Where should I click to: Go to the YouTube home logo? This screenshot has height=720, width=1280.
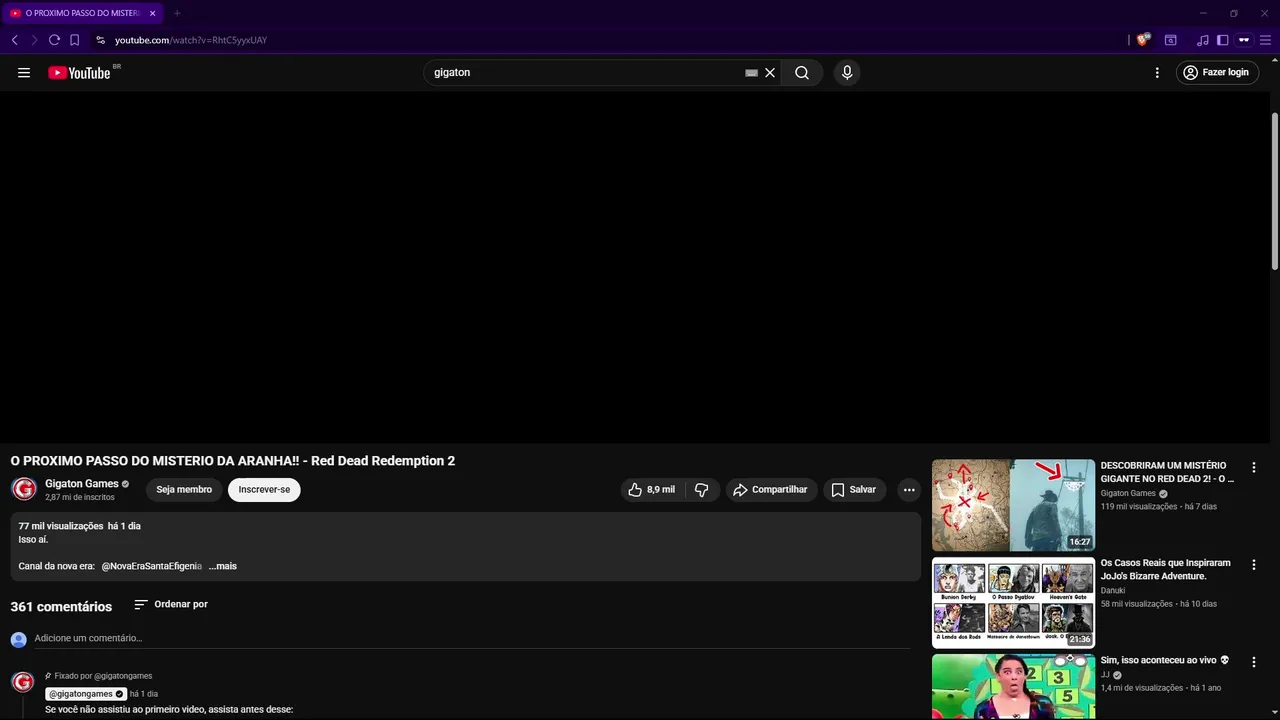point(79,72)
